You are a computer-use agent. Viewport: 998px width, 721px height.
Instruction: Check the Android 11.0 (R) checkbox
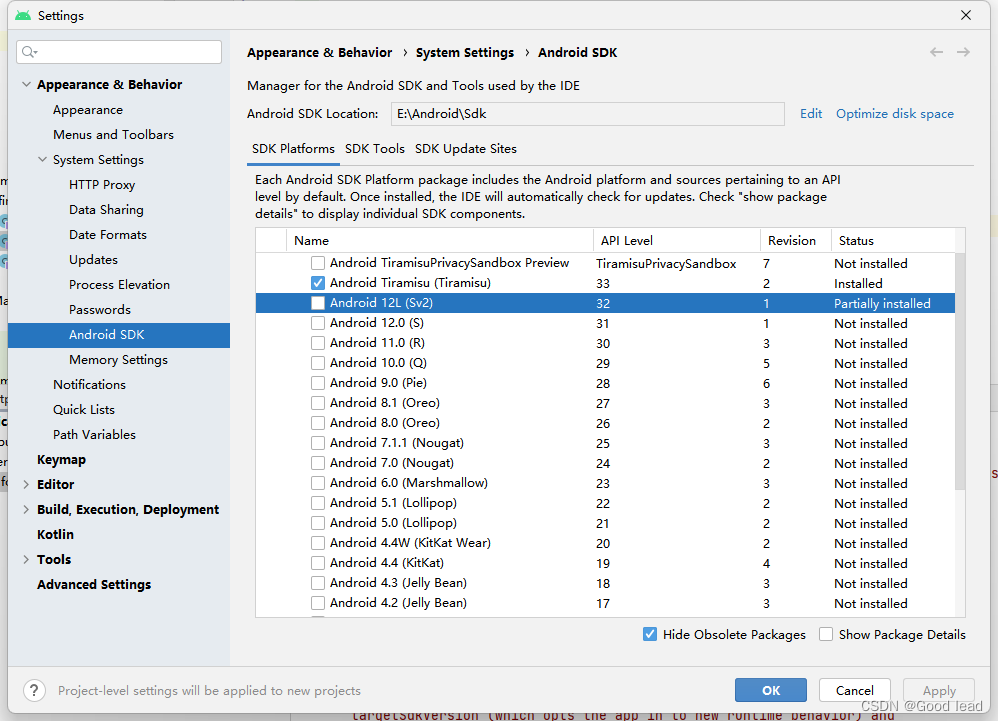click(x=318, y=343)
